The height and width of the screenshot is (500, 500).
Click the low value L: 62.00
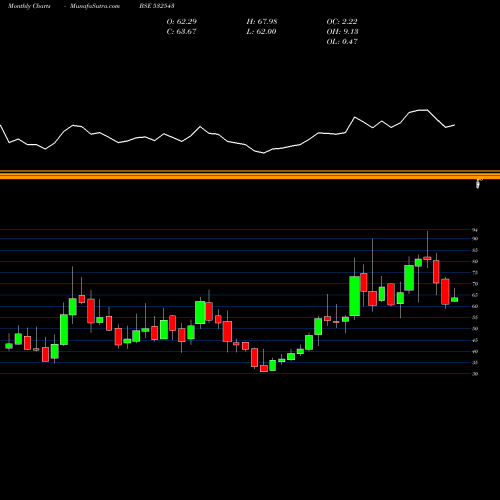(261, 32)
